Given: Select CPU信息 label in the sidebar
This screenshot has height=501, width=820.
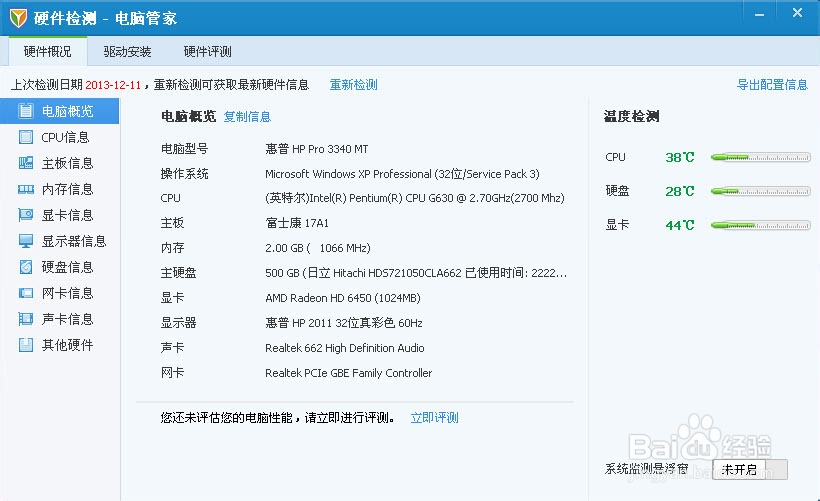Looking at the screenshot, I should pyautogui.click(x=65, y=137).
